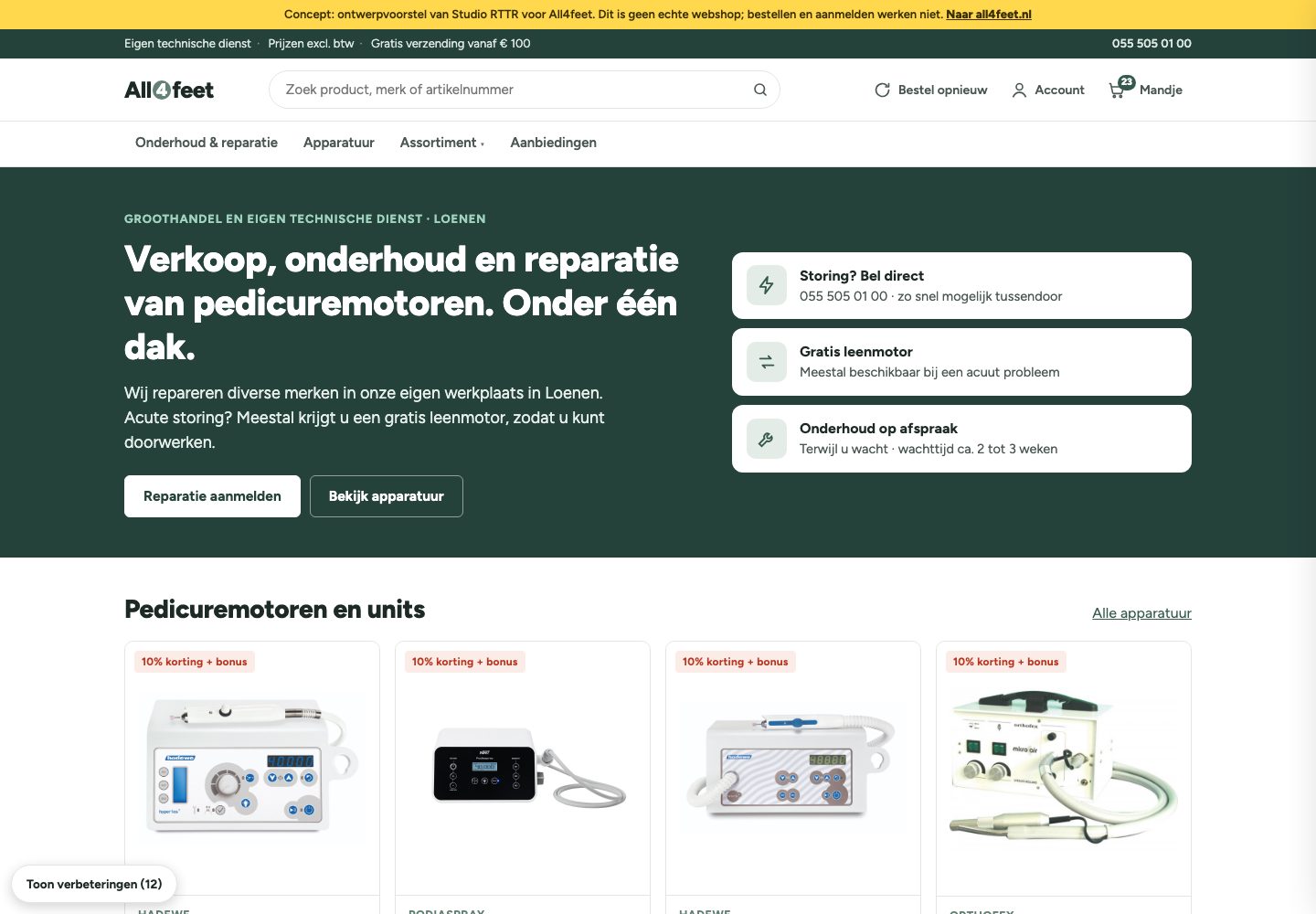Click the swap arrows icon in Gratis leenmotor card

(x=767, y=362)
